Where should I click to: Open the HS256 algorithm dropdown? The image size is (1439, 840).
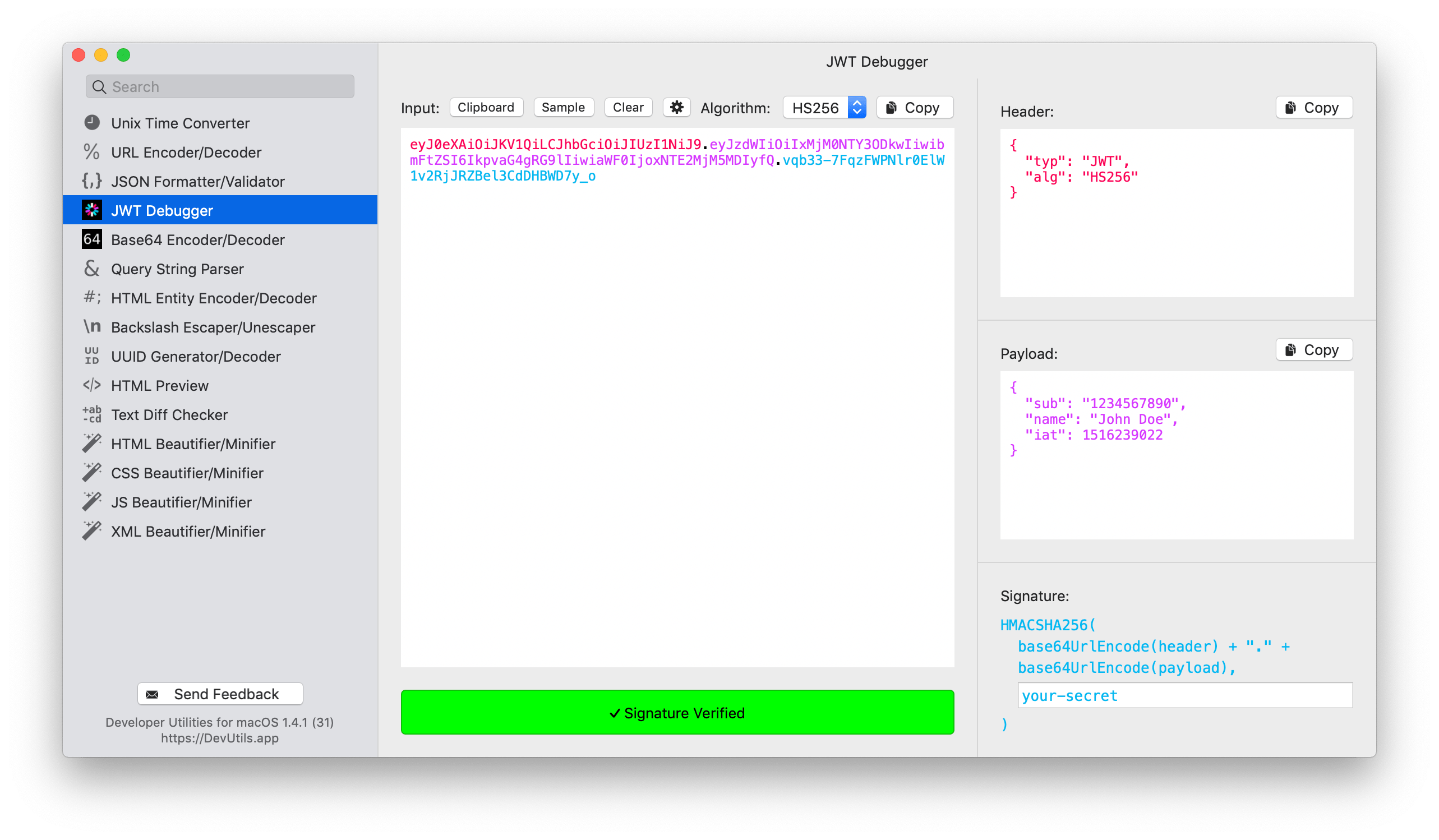(x=823, y=107)
